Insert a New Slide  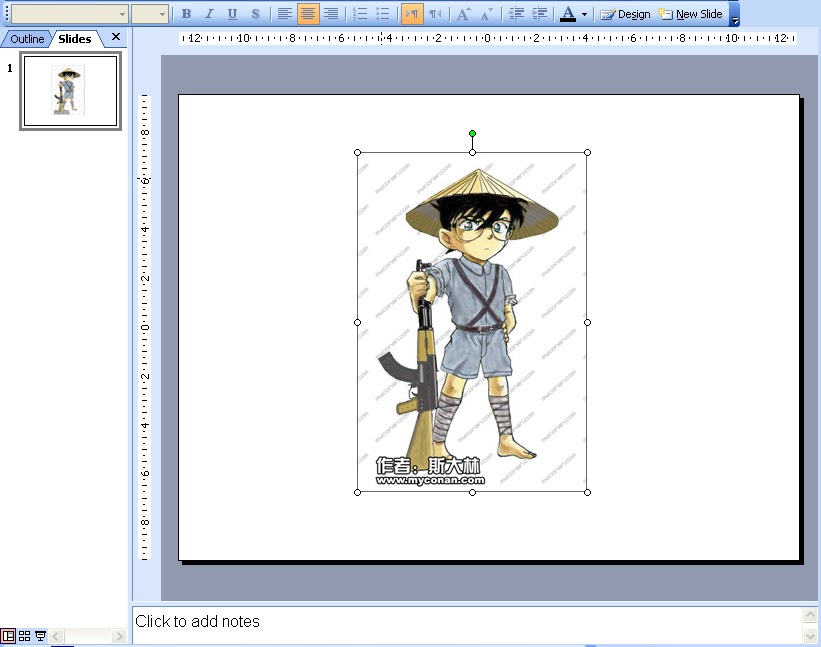coord(691,14)
